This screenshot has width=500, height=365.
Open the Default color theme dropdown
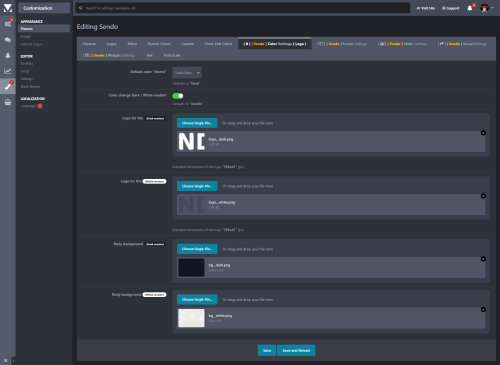pos(187,73)
